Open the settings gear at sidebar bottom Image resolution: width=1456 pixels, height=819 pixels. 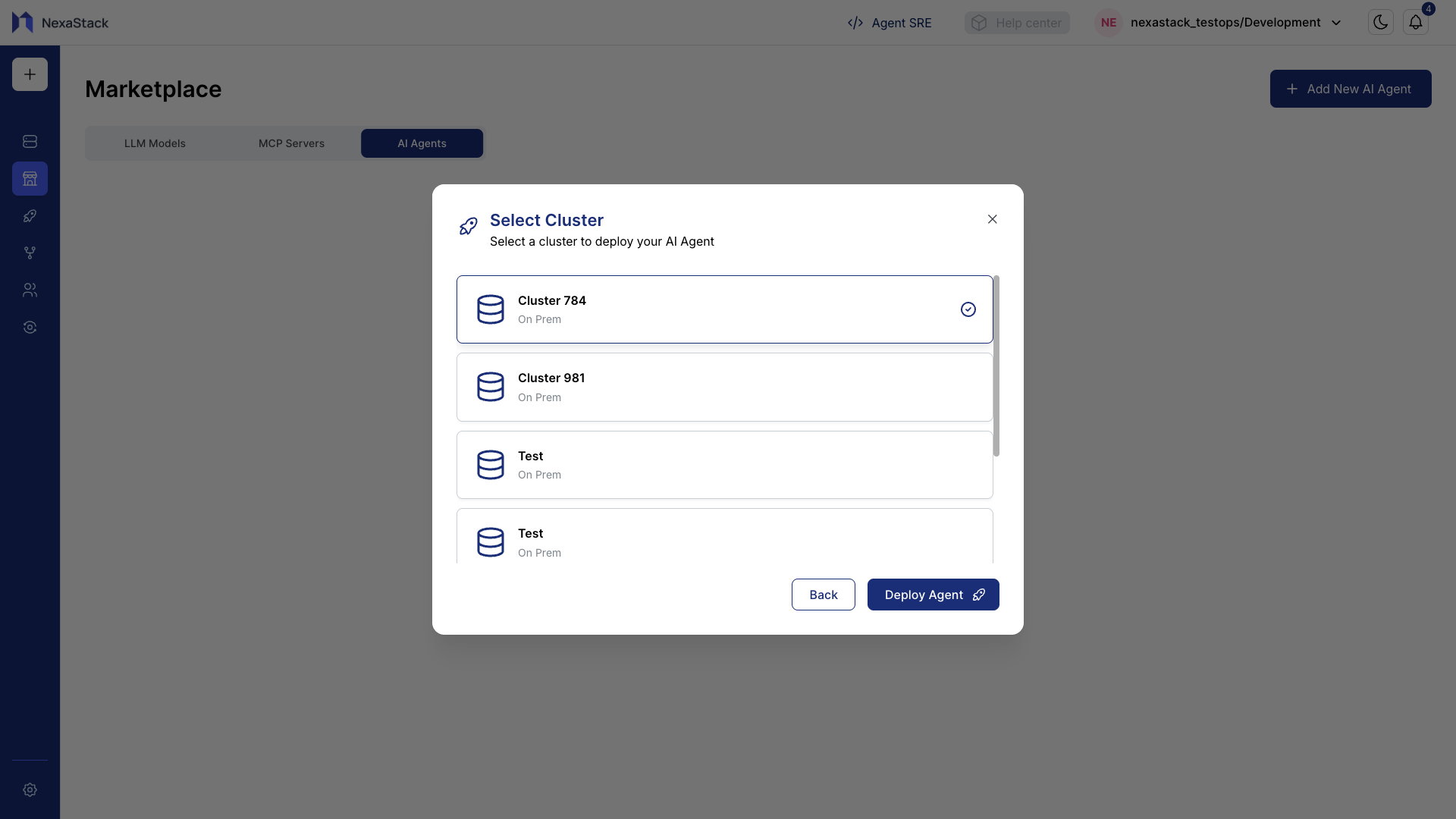[30, 790]
